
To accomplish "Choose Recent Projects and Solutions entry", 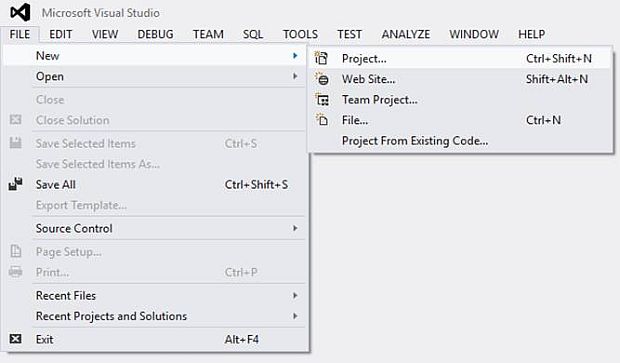I will coord(155,316).
